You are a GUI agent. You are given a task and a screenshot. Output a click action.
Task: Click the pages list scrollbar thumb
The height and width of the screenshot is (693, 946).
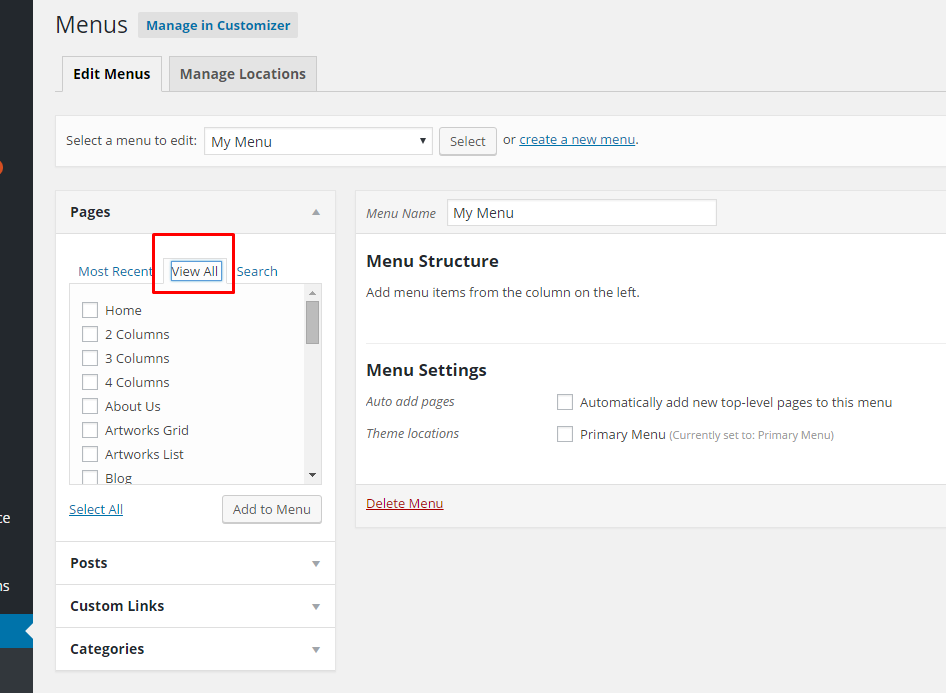tap(312, 323)
